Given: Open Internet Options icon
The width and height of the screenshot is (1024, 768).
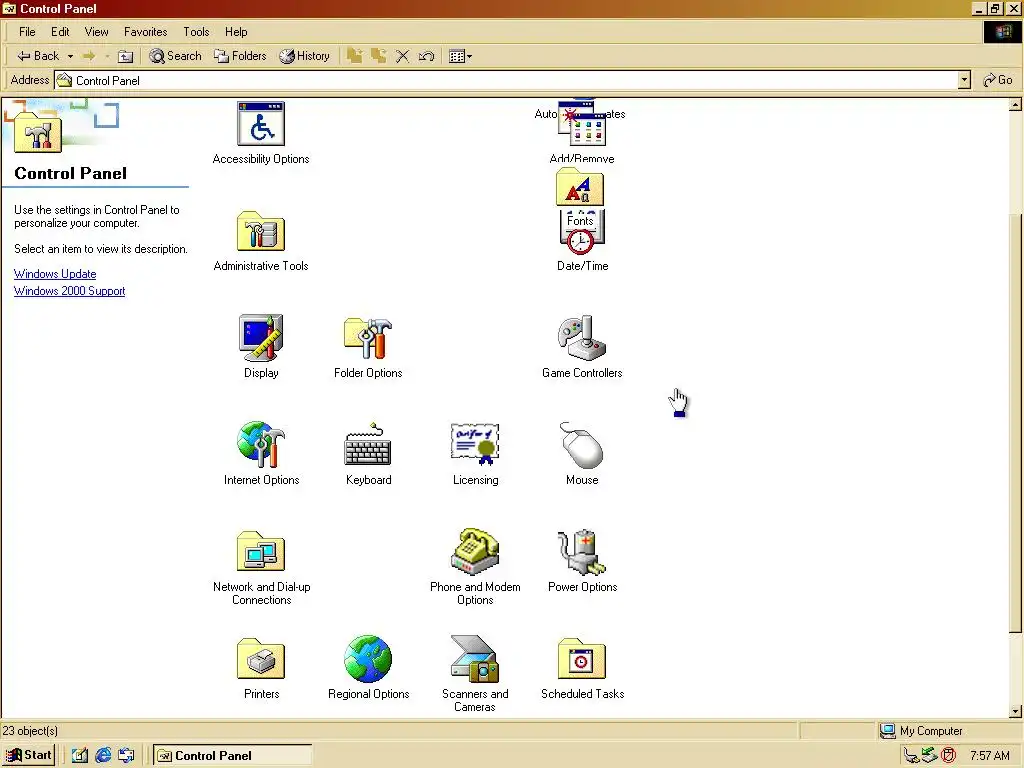Looking at the screenshot, I should (x=261, y=445).
